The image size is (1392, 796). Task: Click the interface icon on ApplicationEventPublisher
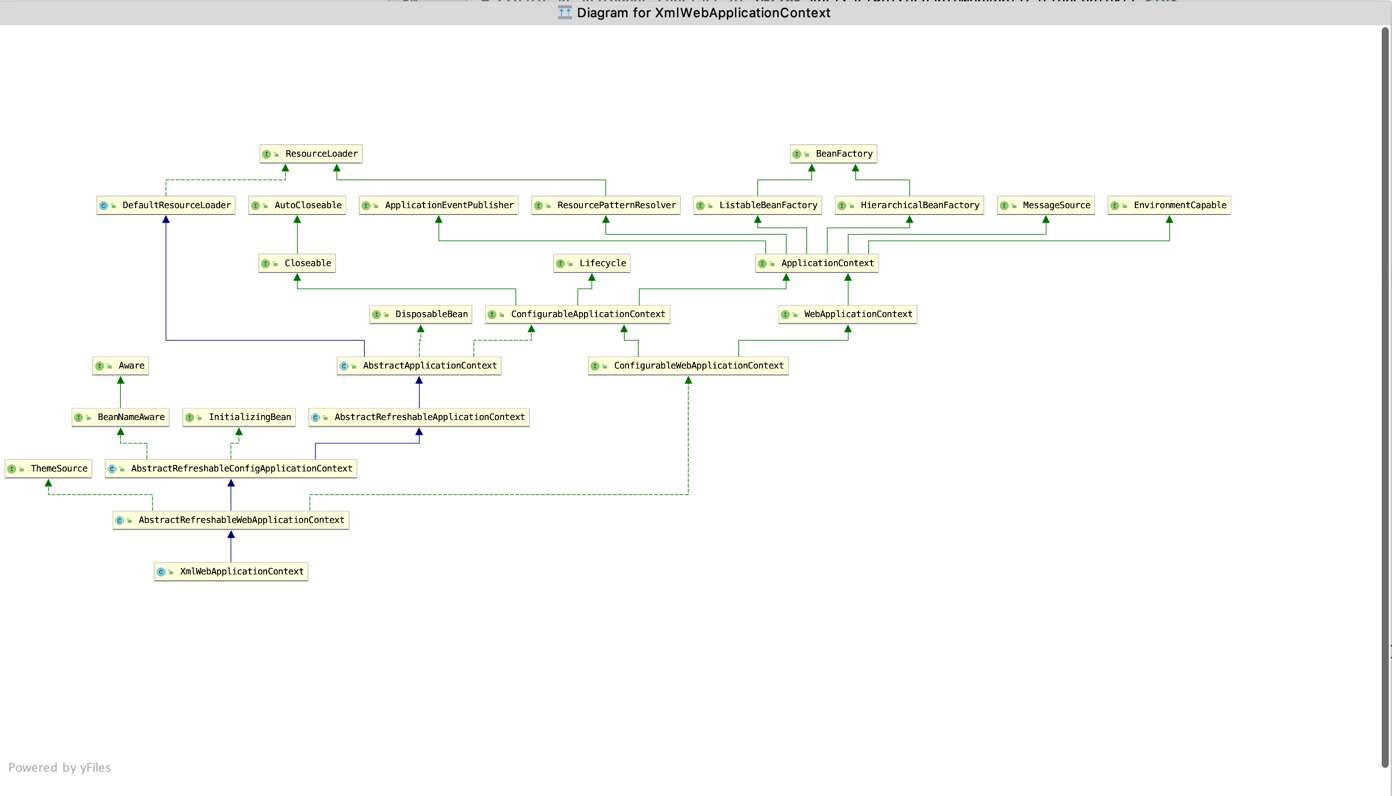366,206
